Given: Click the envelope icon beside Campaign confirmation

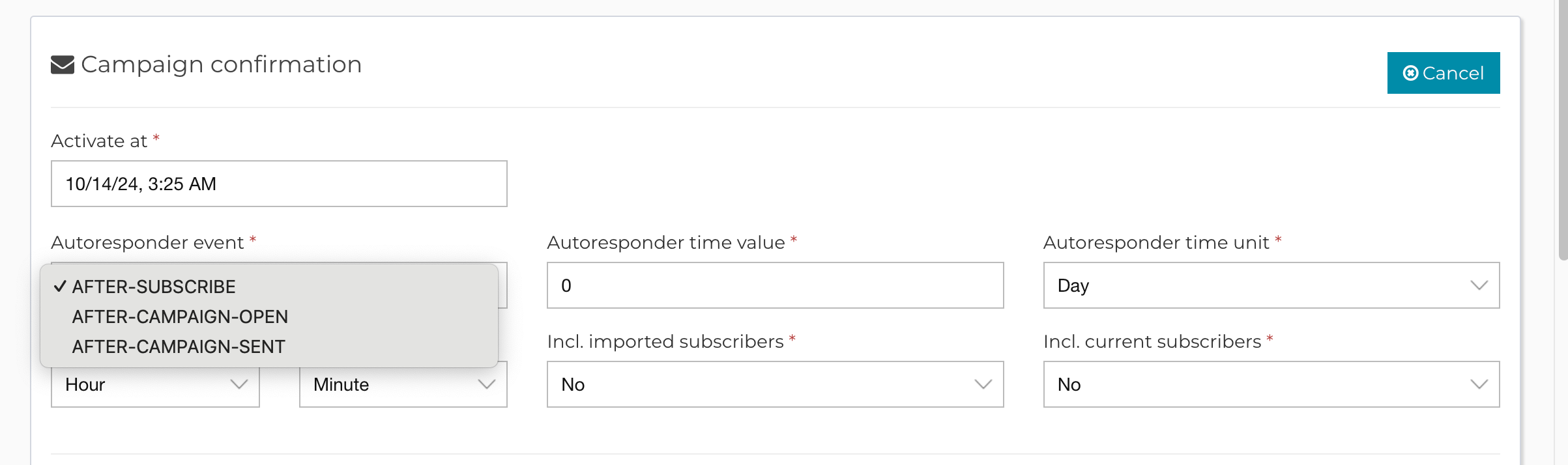Looking at the screenshot, I should point(63,65).
